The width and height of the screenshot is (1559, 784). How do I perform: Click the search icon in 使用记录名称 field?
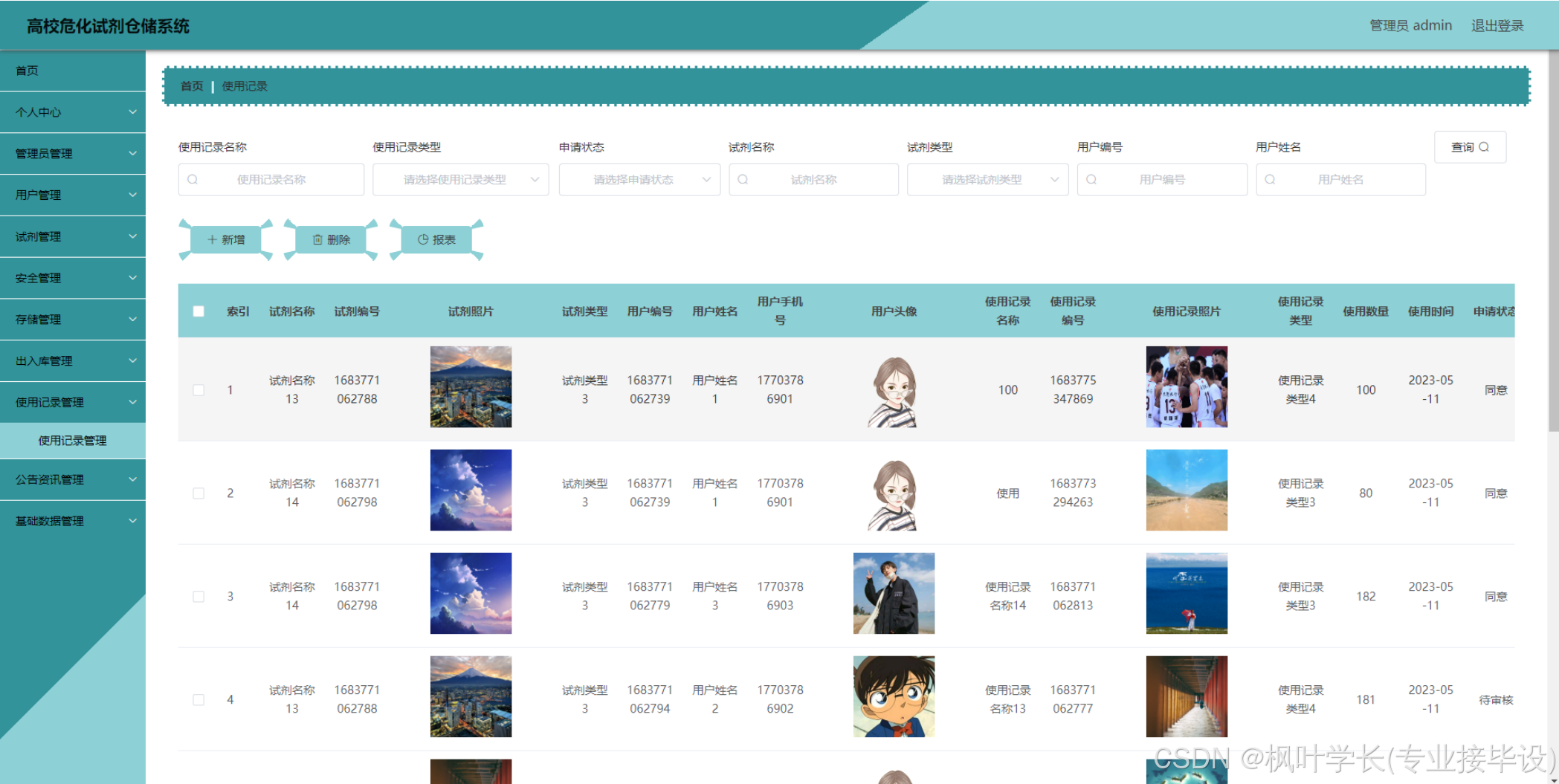coord(193,179)
